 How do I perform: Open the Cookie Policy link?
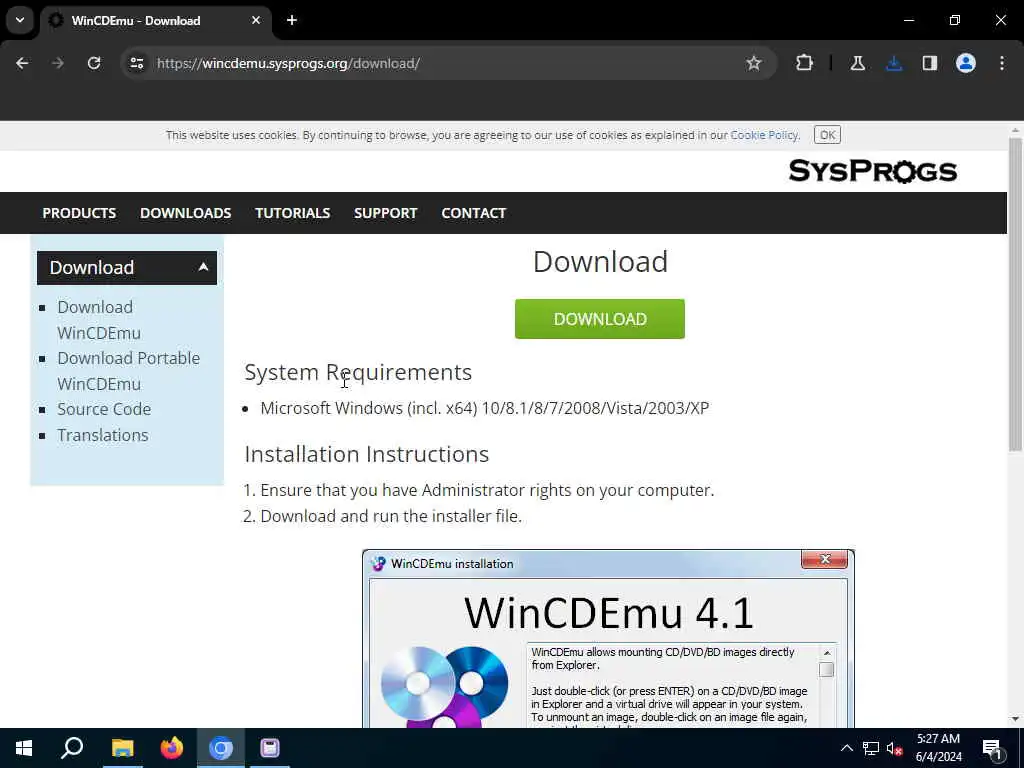pos(764,135)
